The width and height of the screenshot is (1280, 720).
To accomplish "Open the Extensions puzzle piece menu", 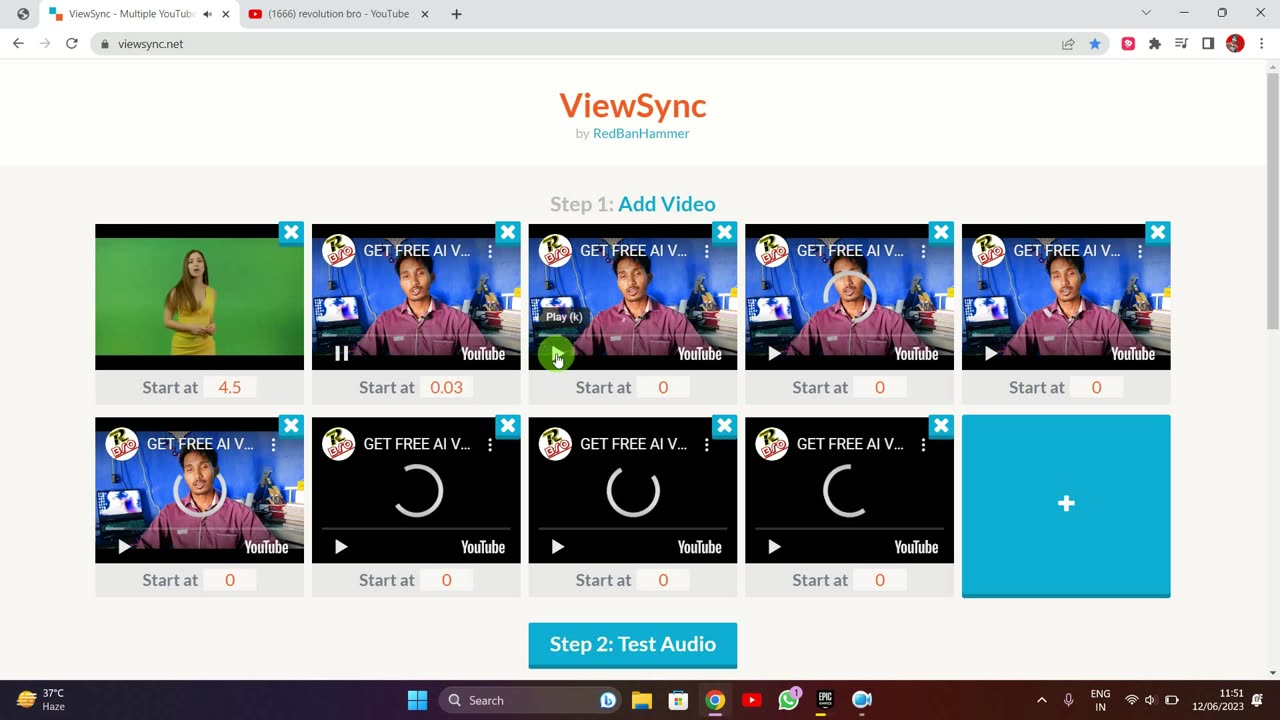I will pyautogui.click(x=1155, y=44).
